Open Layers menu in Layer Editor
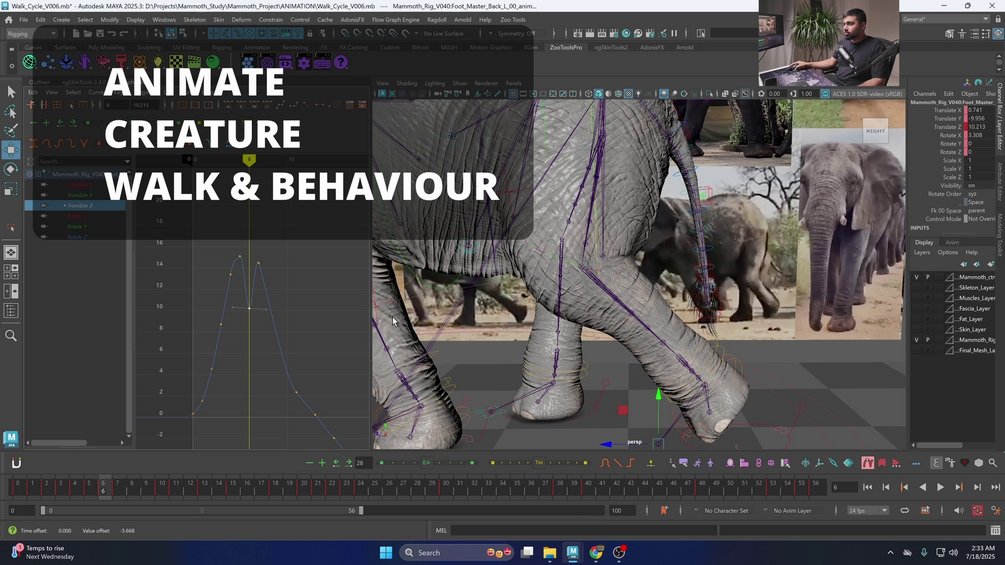 click(x=922, y=252)
